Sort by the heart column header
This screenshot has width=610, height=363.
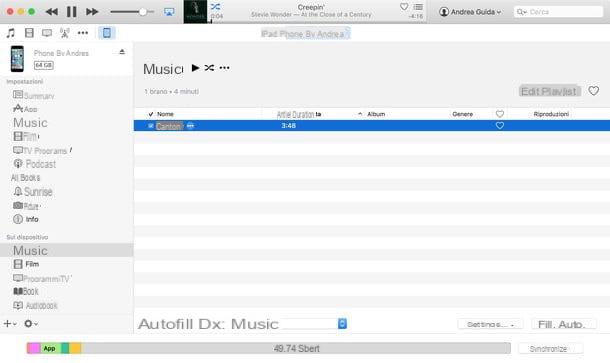[x=500, y=114]
